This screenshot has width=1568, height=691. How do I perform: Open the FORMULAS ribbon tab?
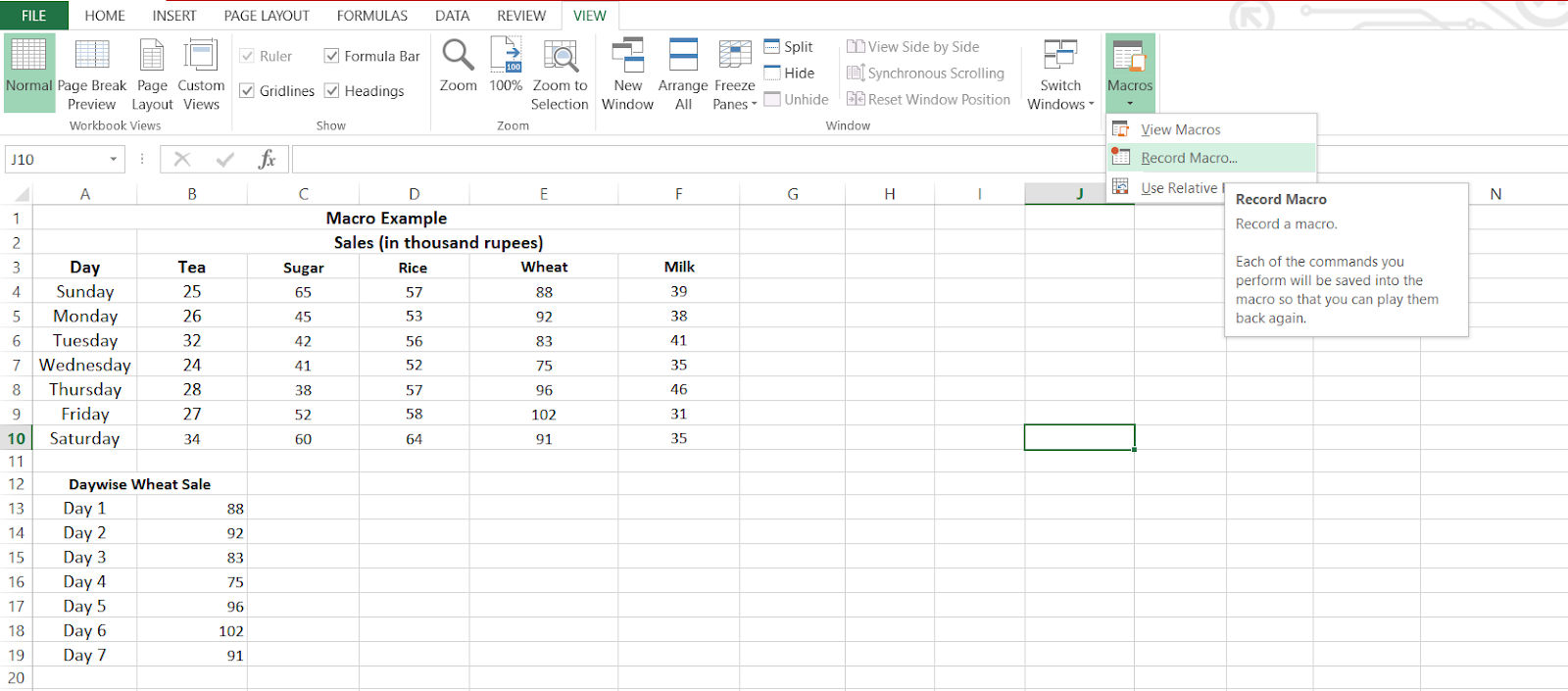click(371, 16)
